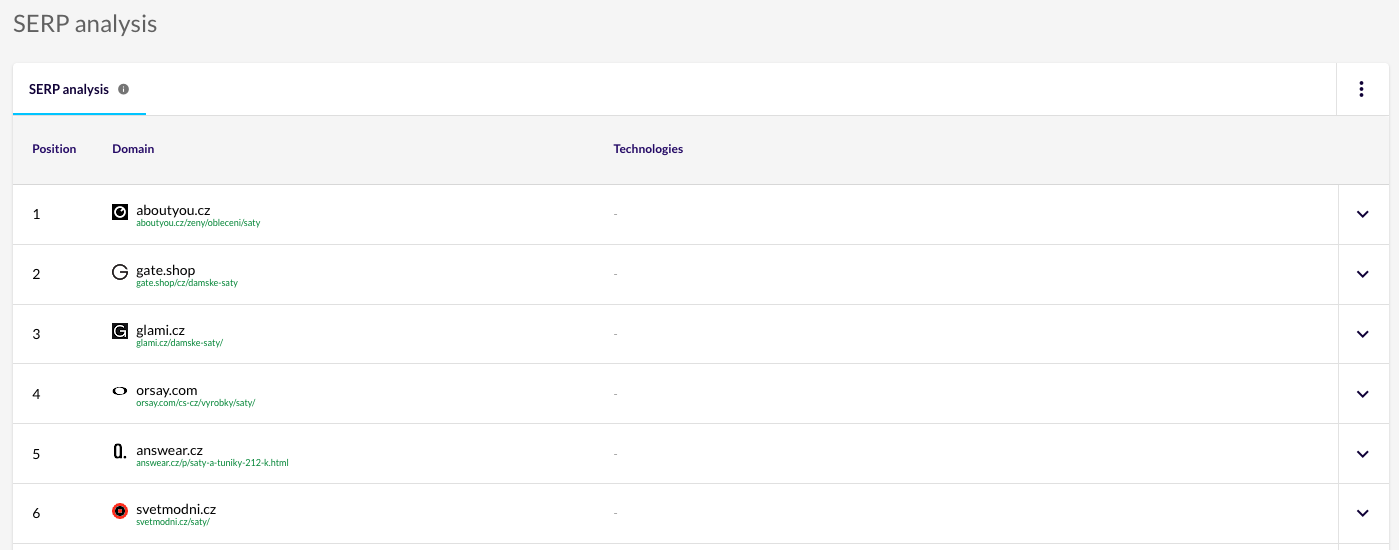
Task: Click position number 3
Action: click(x=36, y=334)
